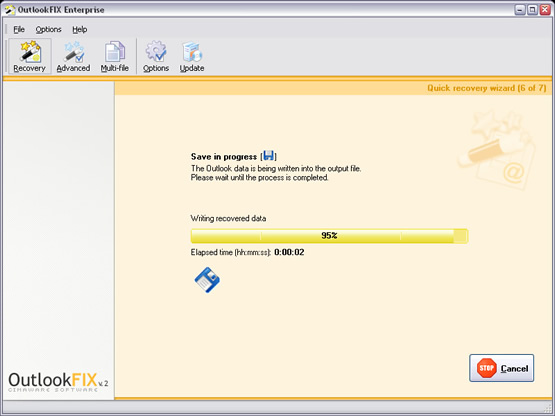This screenshot has height=416, width=555.
Task: Select the Recovery wizard toolbar icon
Action: tap(30, 56)
